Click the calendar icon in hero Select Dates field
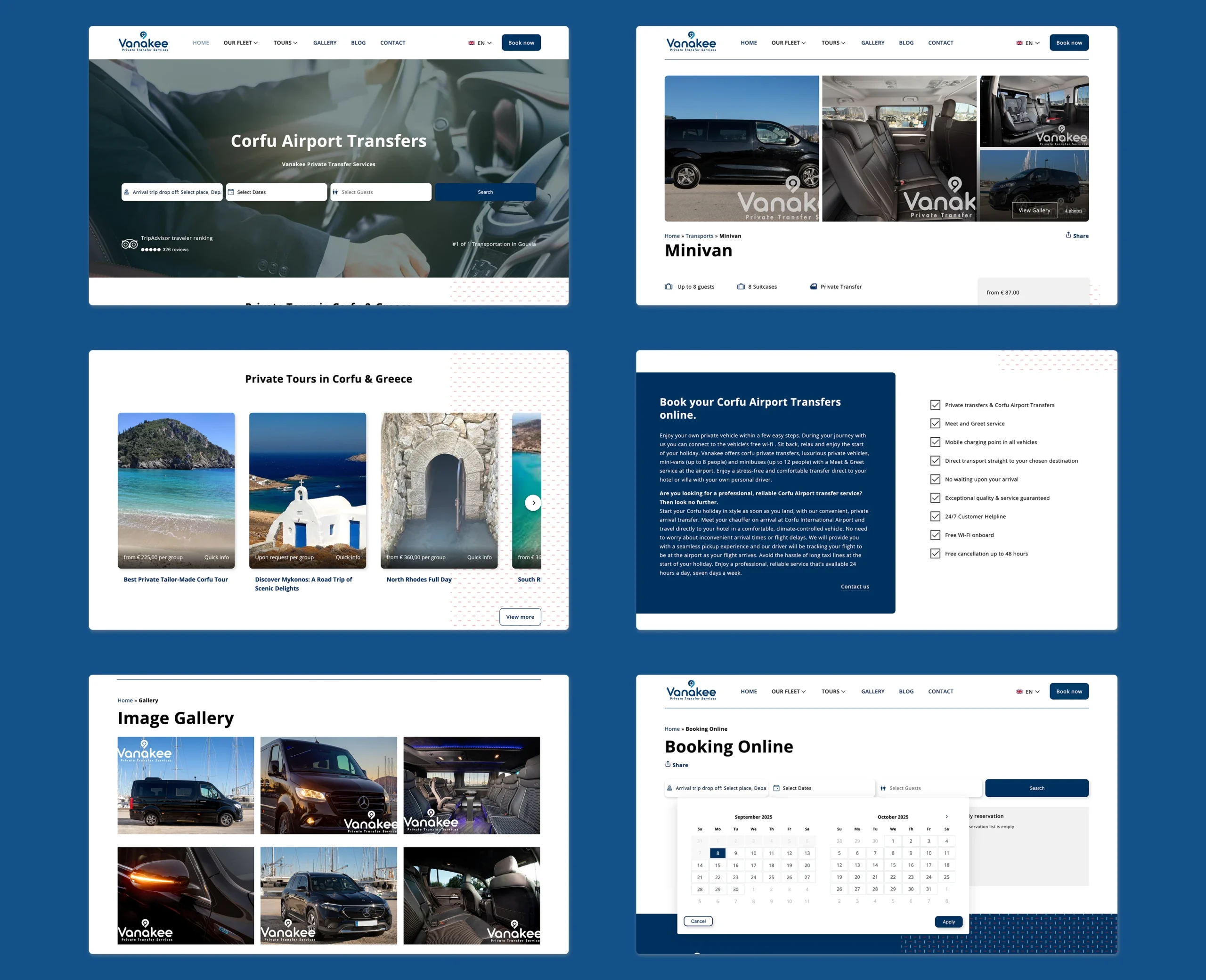1206x980 pixels. 231,192
